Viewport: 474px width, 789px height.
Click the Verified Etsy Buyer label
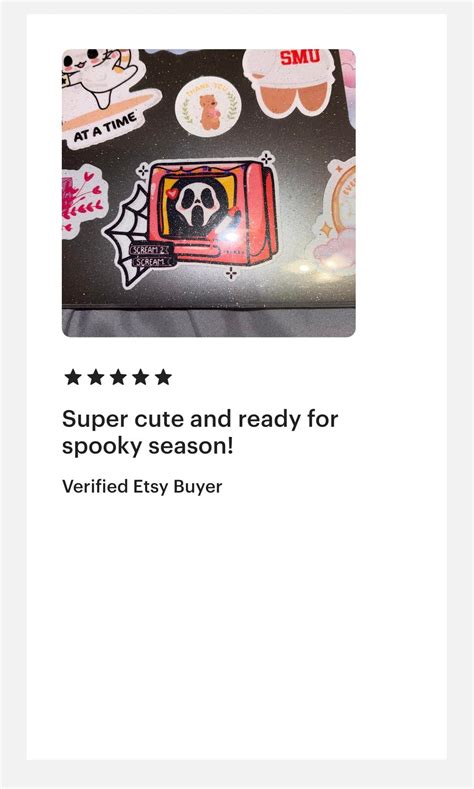[142, 487]
